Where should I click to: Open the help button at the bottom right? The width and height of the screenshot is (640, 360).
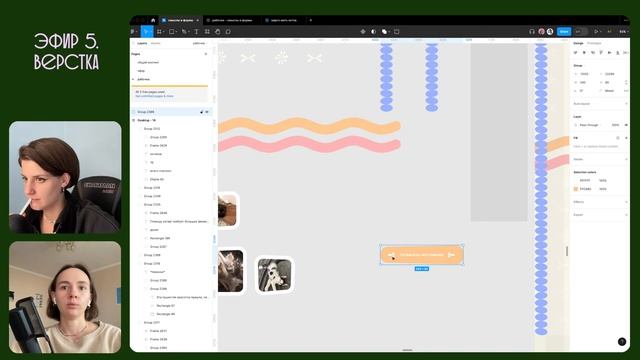click(622, 342)
